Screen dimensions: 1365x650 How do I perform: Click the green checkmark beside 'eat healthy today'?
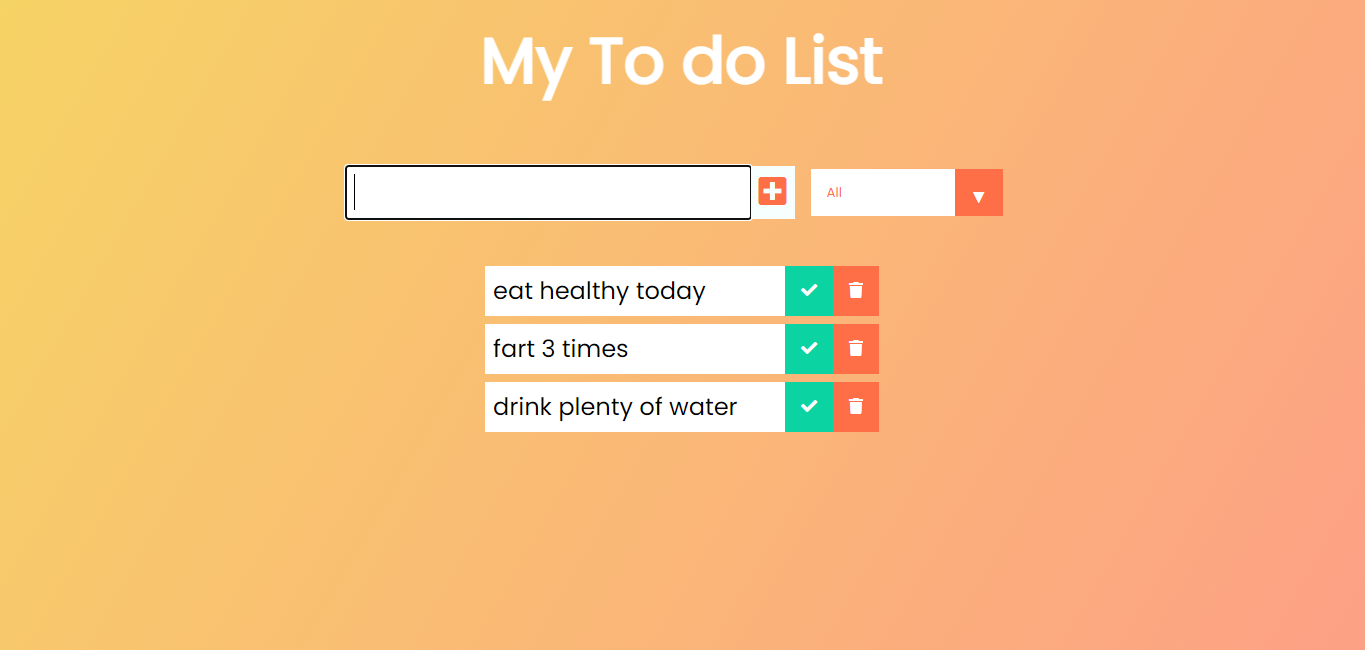[x=809, y=291]
